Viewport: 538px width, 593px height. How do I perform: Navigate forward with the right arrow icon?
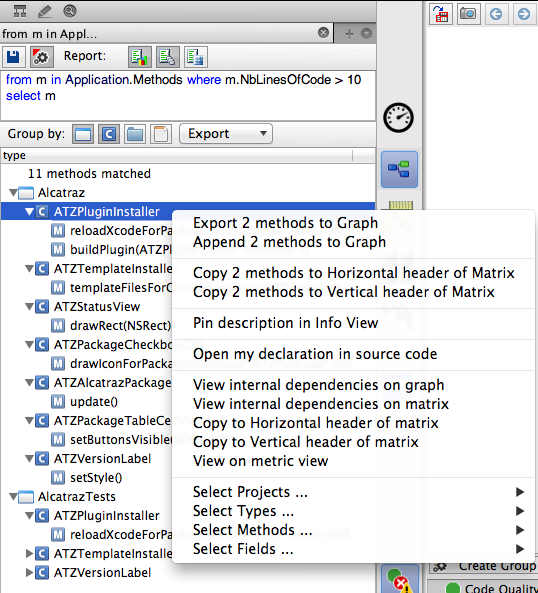tap(524, 14)
